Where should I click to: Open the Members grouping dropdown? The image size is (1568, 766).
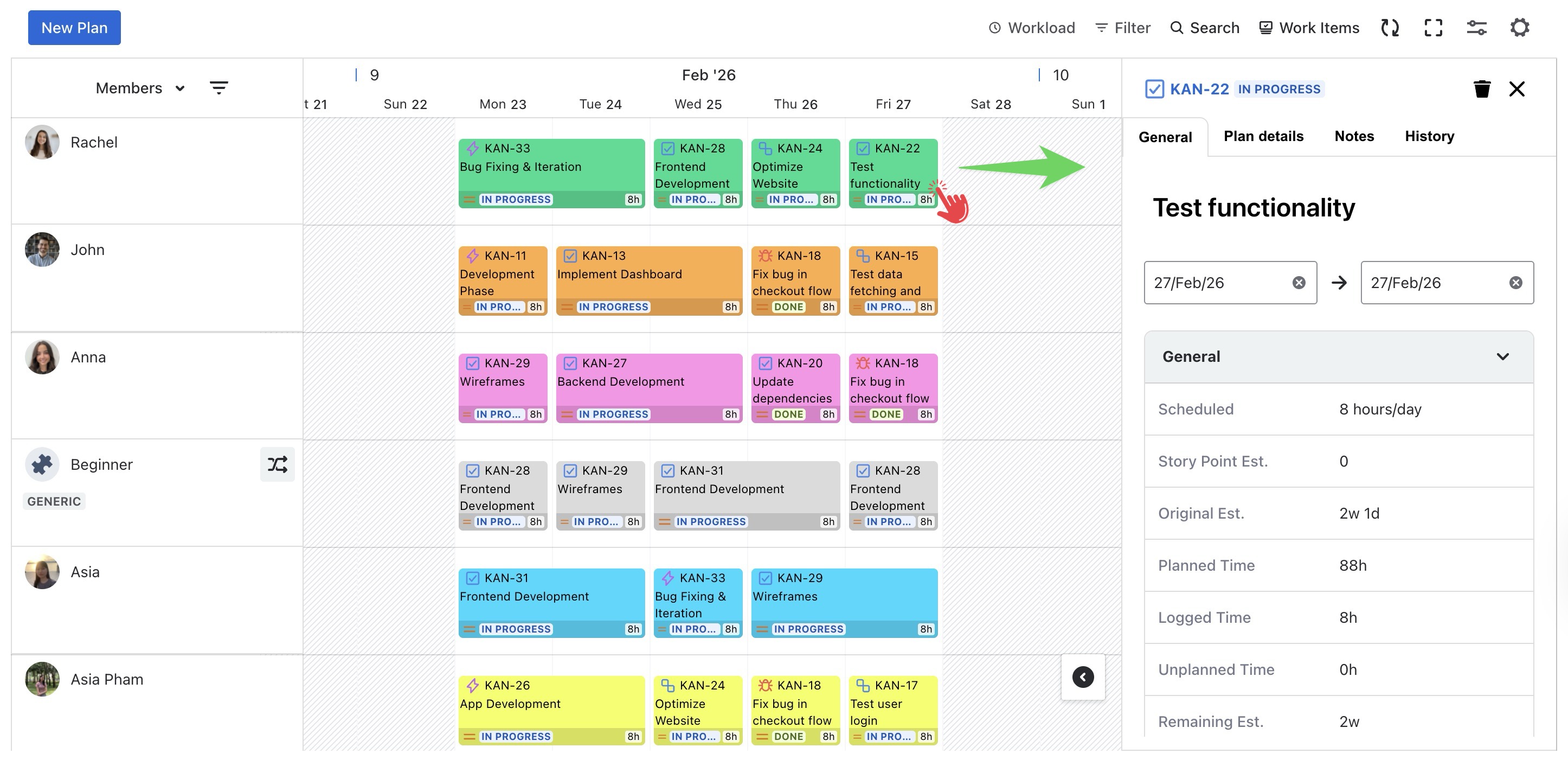pos(140,88)
